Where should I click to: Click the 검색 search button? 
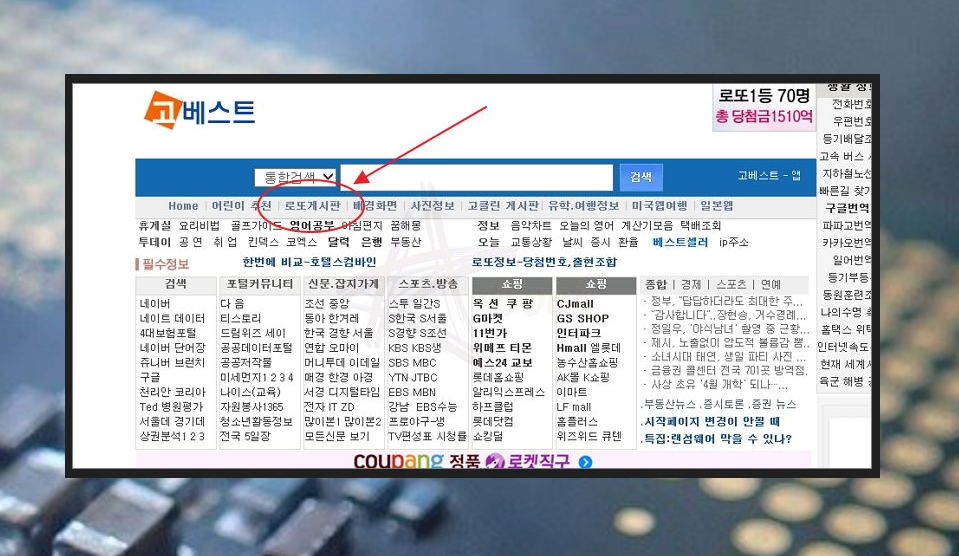click(640, 177)
